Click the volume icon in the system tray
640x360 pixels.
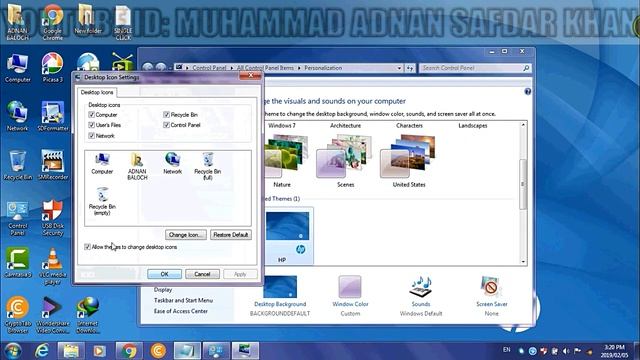[566, 351]
